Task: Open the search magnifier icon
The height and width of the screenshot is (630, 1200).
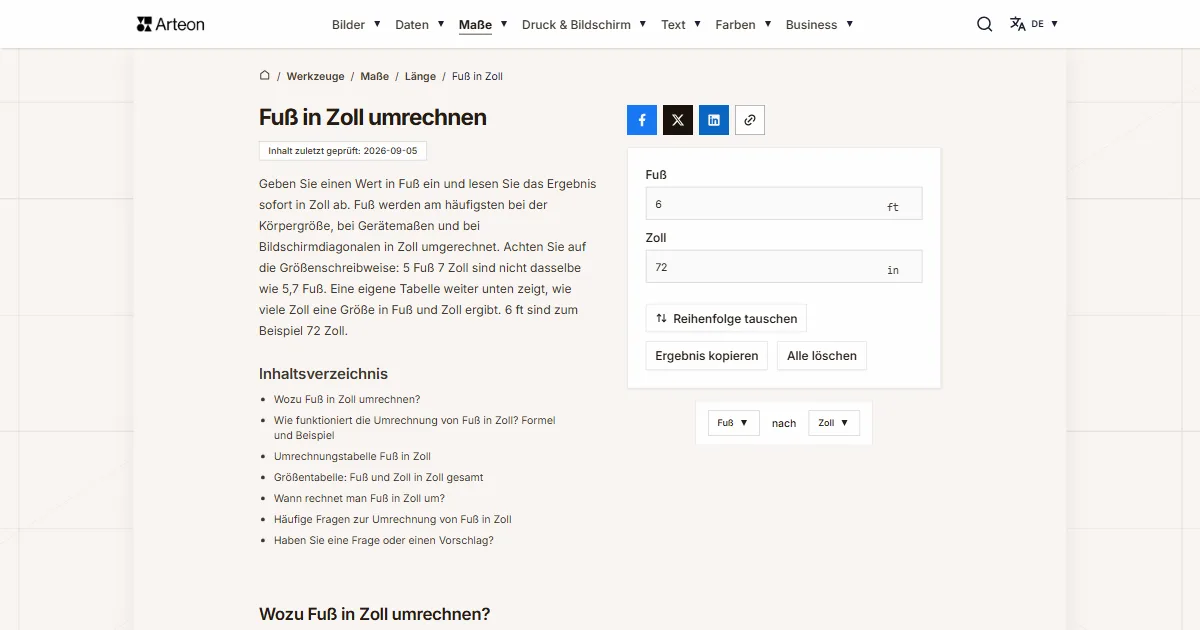Action: tap(985, 24)
